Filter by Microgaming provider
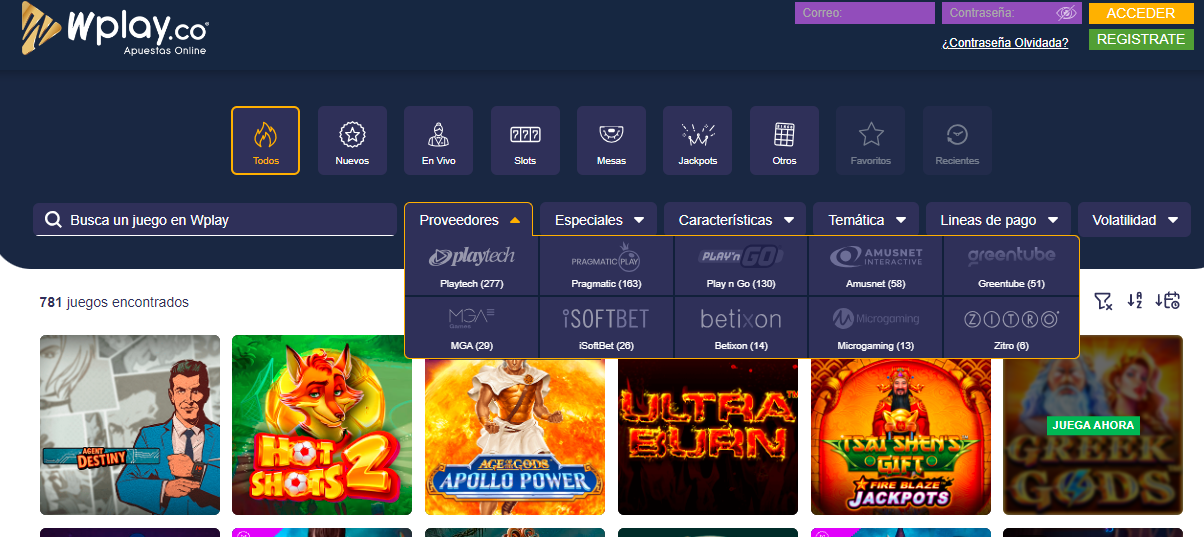 [875, 327]
